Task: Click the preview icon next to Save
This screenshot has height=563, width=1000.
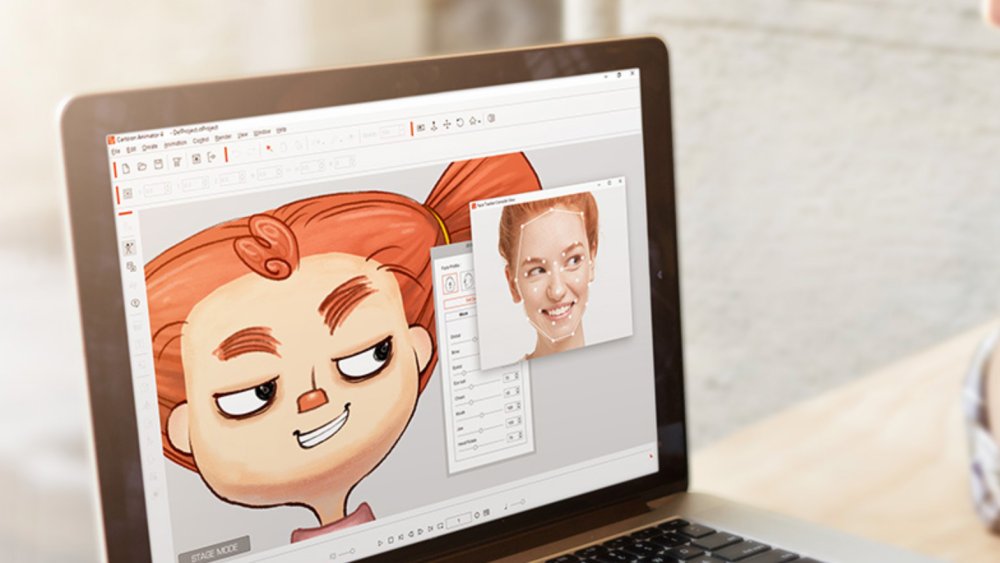Action: pos(177,162)
